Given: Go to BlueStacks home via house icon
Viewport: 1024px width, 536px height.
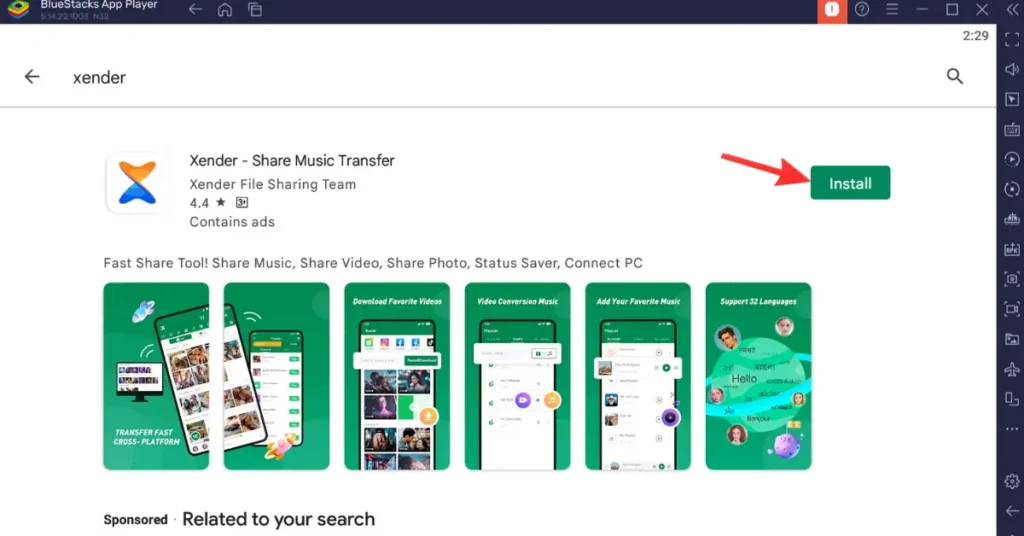Looking at the screenshot, I should (225, 9).
